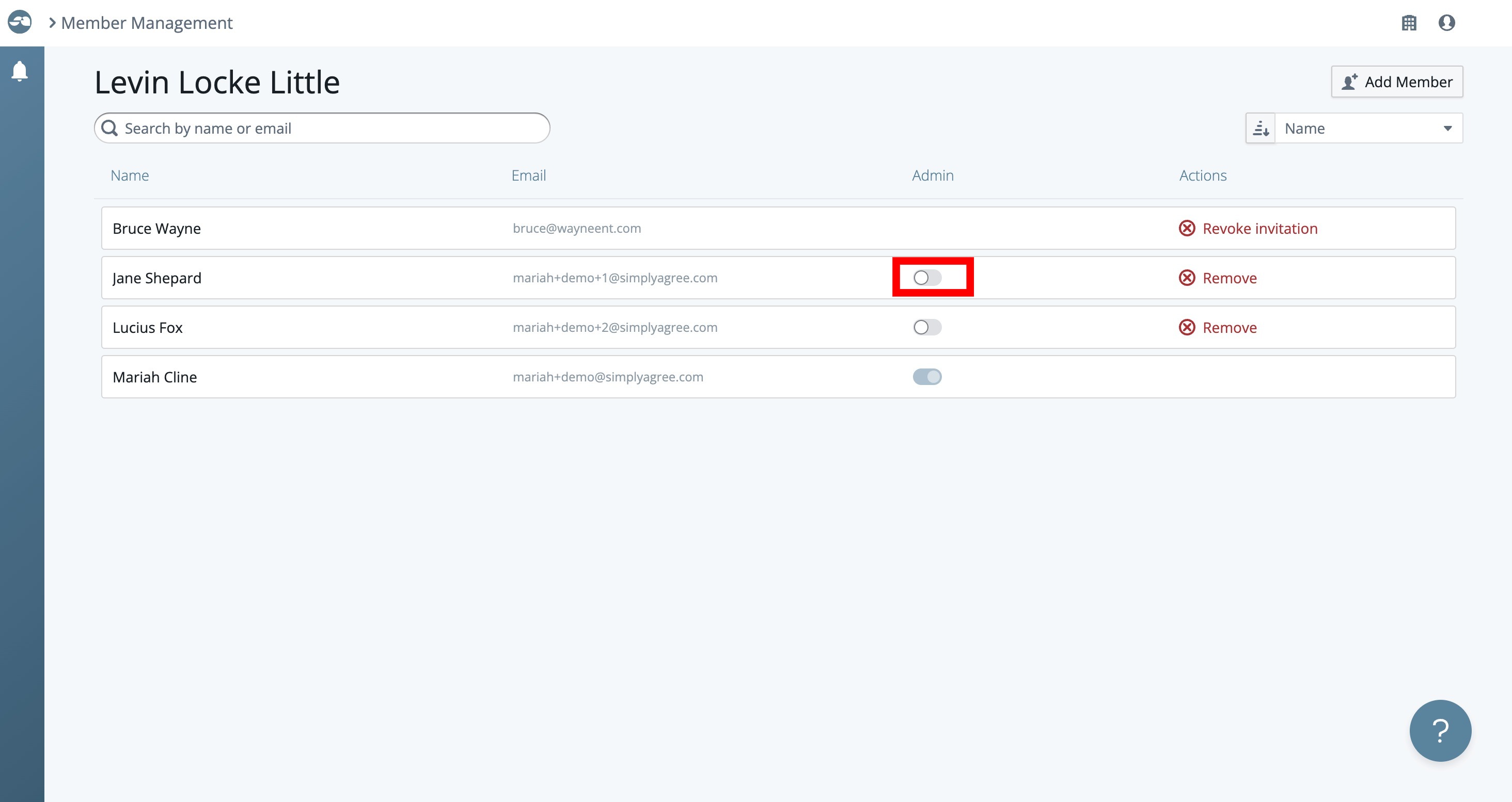The width and height of the screenshot is (1512, 802).
Task: Click the sort direction icon
Action: point(1260,129)
